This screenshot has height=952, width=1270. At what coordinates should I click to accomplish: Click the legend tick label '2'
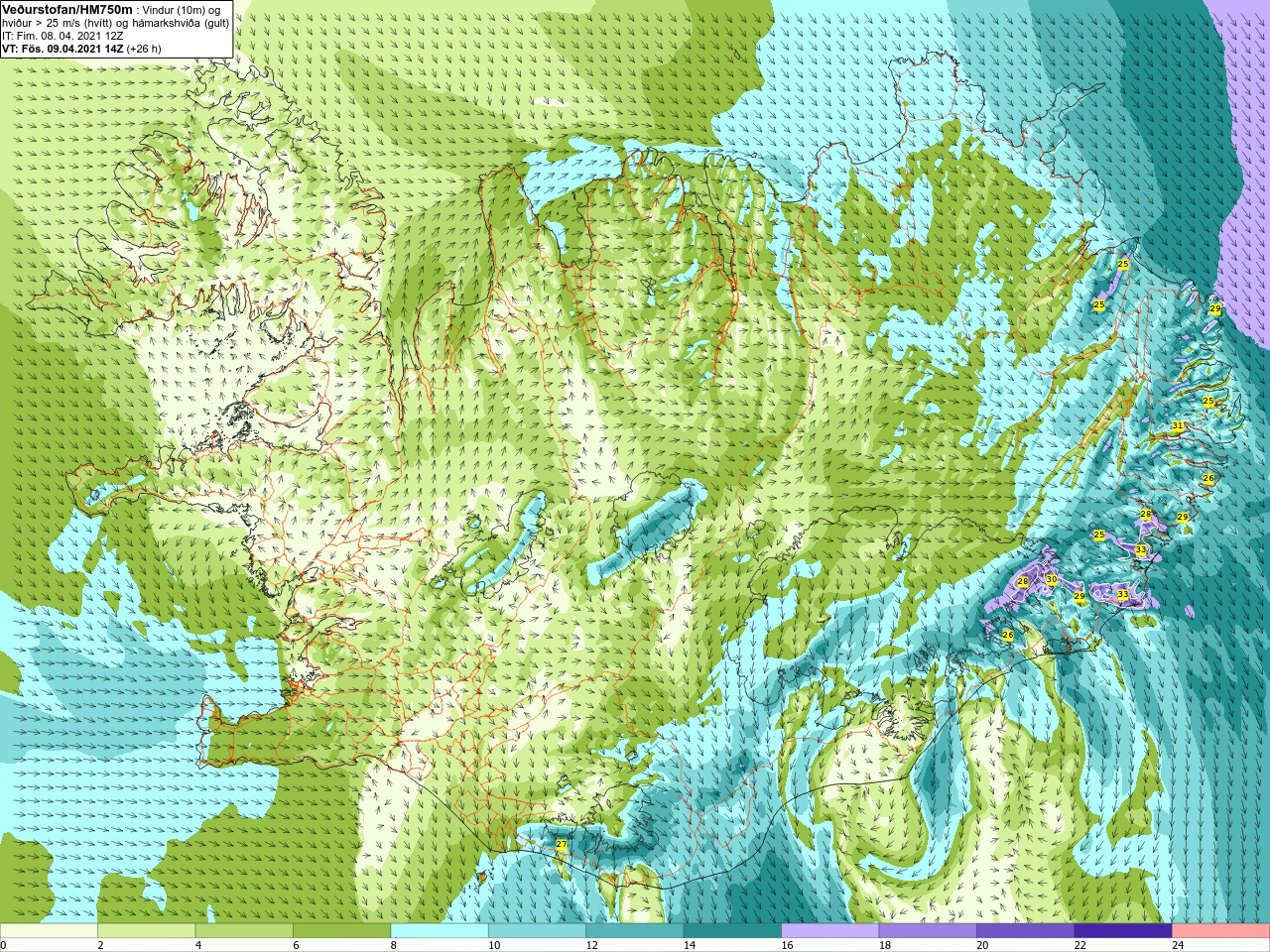[x=100, y=945]
